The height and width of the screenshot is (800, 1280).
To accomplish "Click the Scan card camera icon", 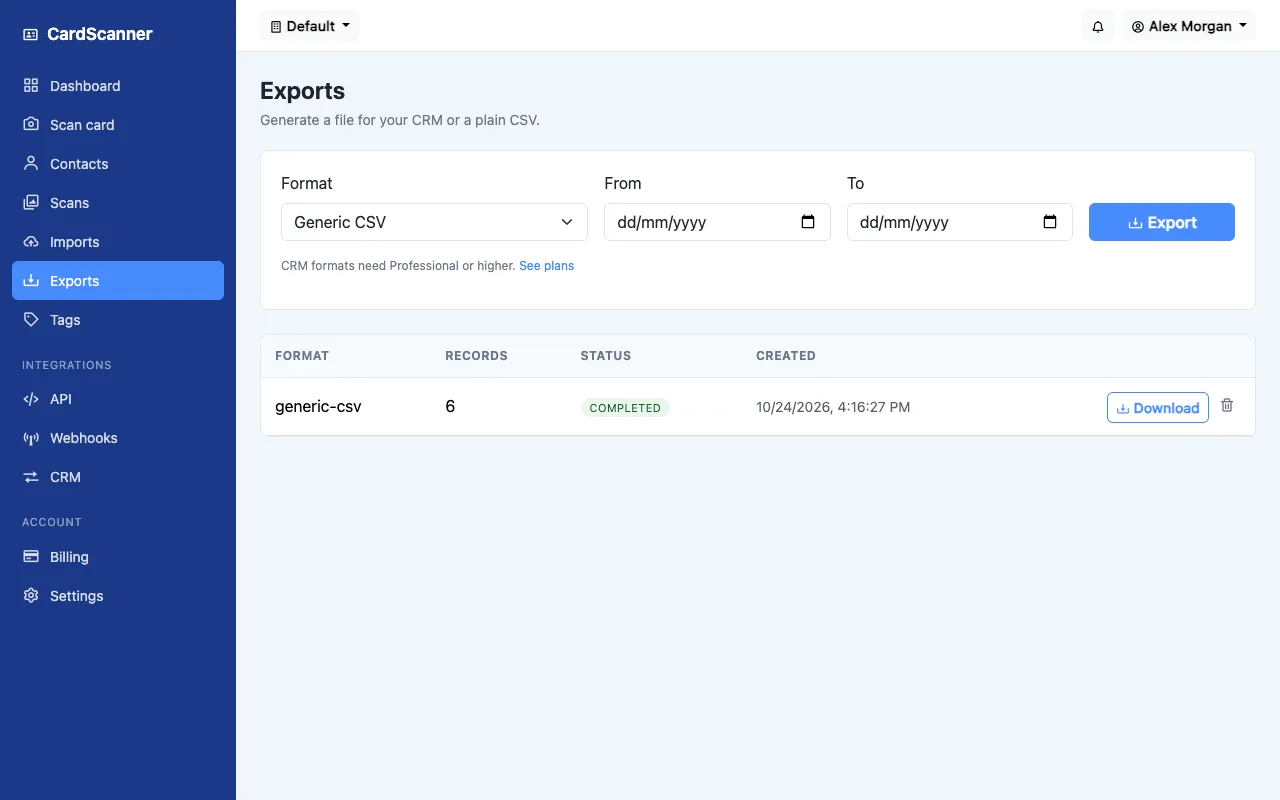I will point(31,125).
